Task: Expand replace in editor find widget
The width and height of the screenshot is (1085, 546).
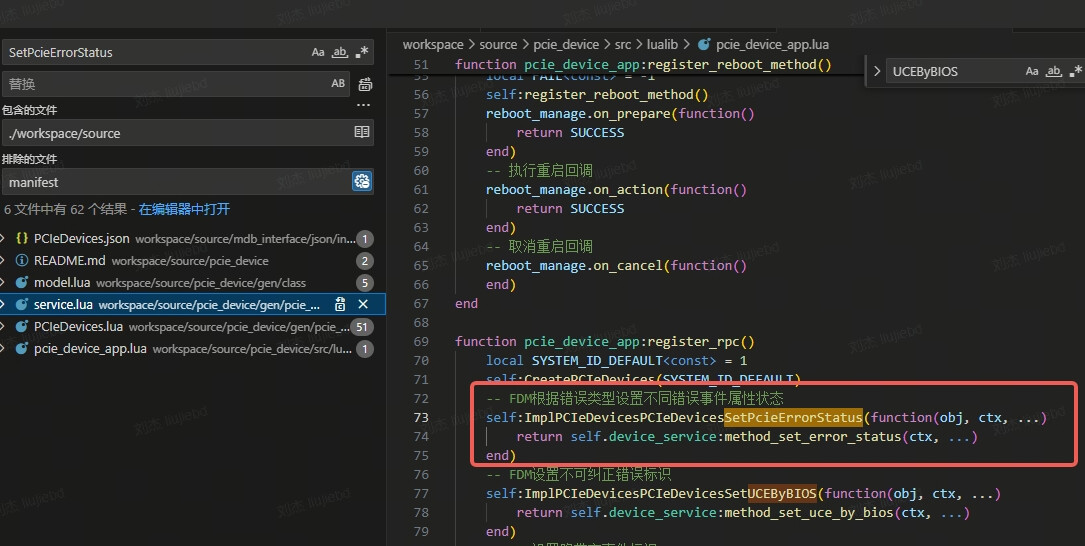Action: coord(877,72)
